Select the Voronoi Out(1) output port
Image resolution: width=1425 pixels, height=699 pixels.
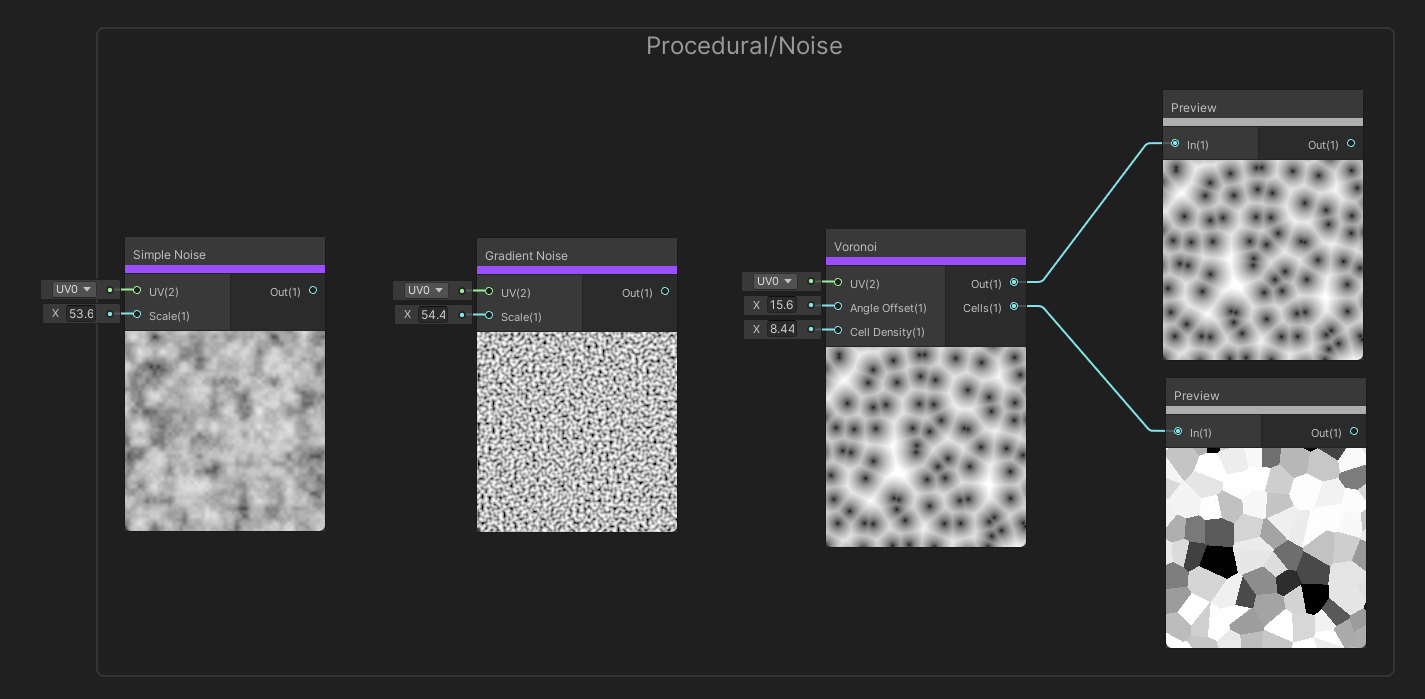pyautogui.click(x=1013, y=283)
